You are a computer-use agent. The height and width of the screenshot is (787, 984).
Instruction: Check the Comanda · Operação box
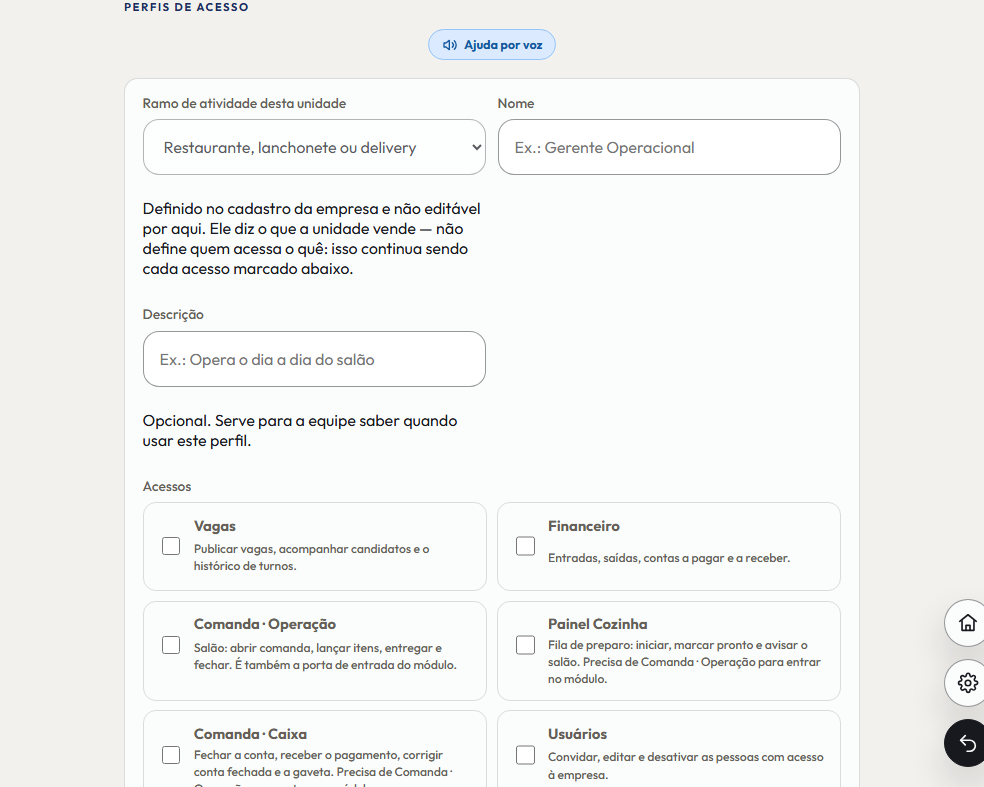[171, 645]
